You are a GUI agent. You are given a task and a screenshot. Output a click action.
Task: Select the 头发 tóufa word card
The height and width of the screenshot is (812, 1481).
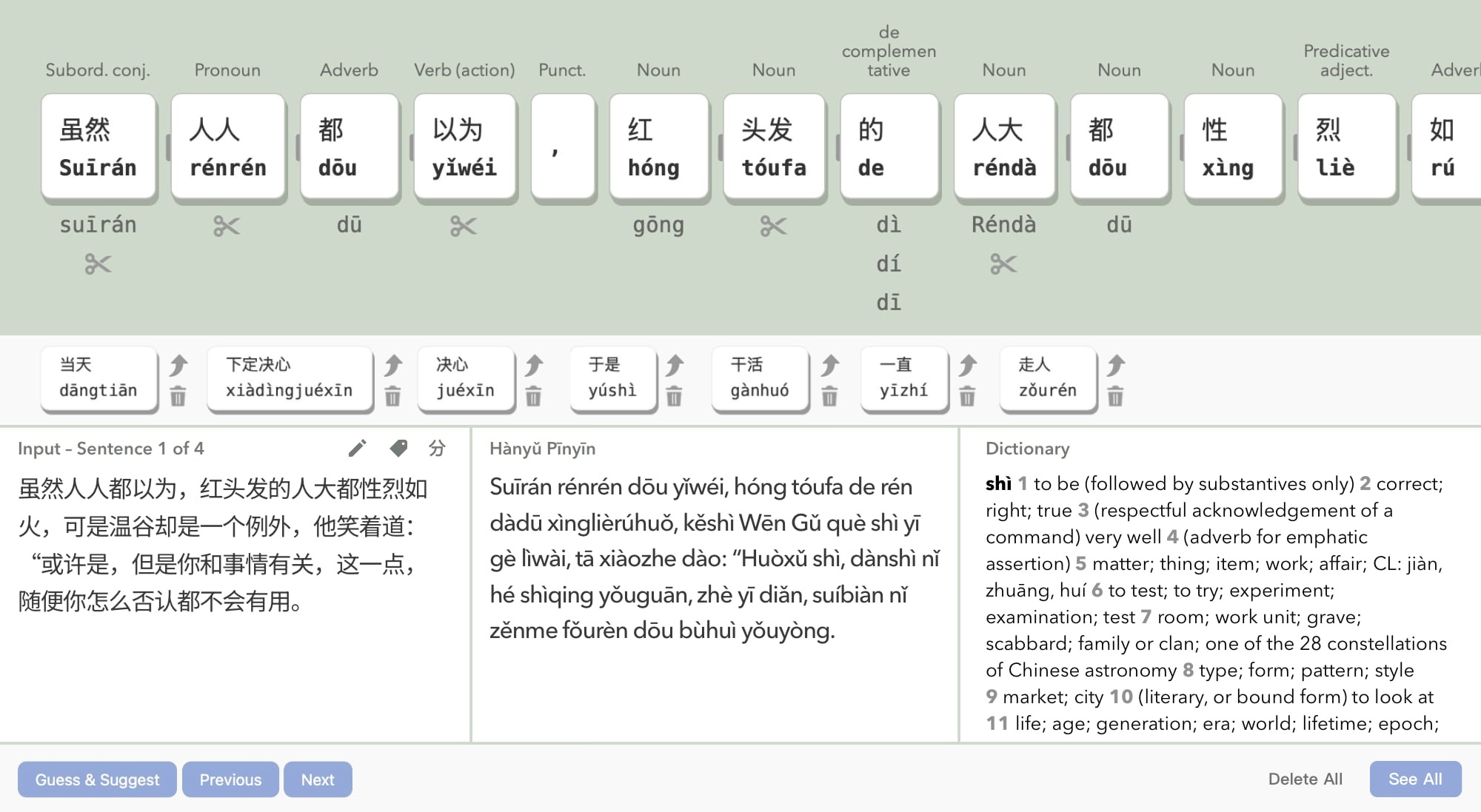pyautogui.click(x=774, y=147)
